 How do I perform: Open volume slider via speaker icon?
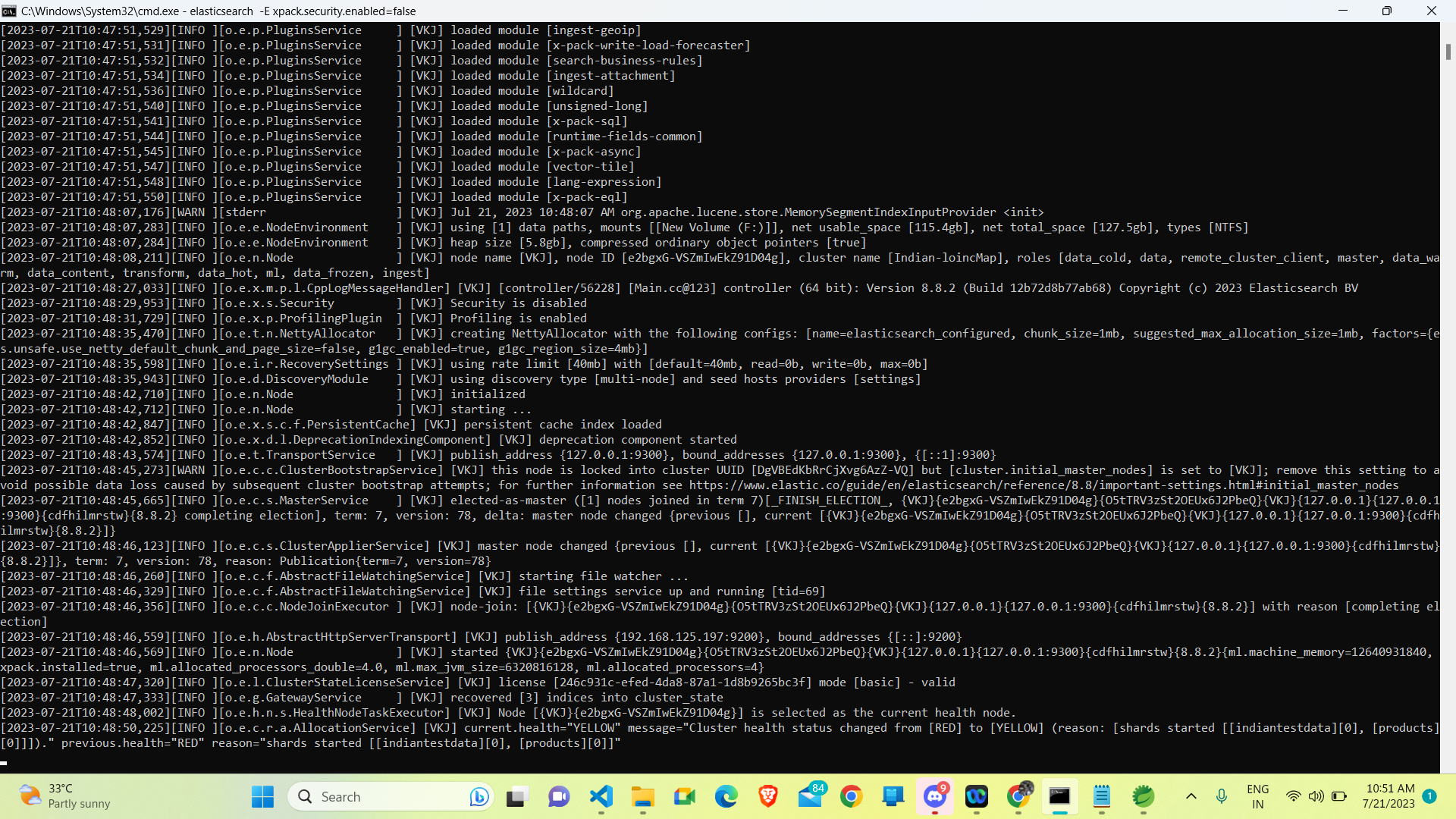[x=1316, y=796]
